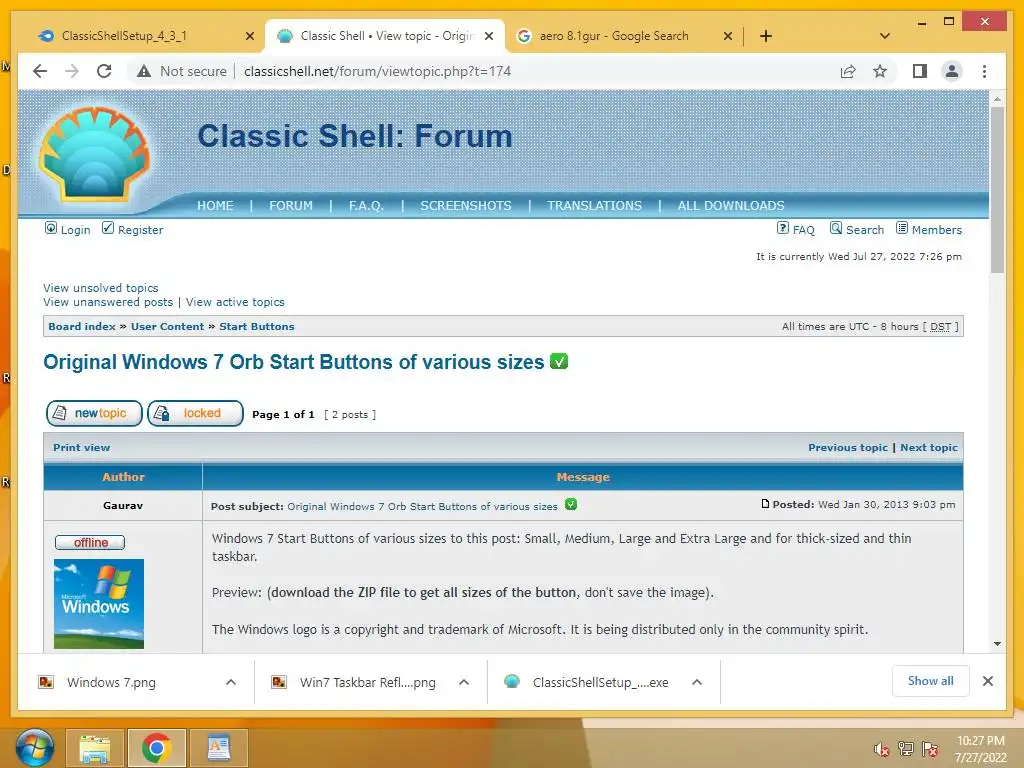Click the offline status badge

90,543
